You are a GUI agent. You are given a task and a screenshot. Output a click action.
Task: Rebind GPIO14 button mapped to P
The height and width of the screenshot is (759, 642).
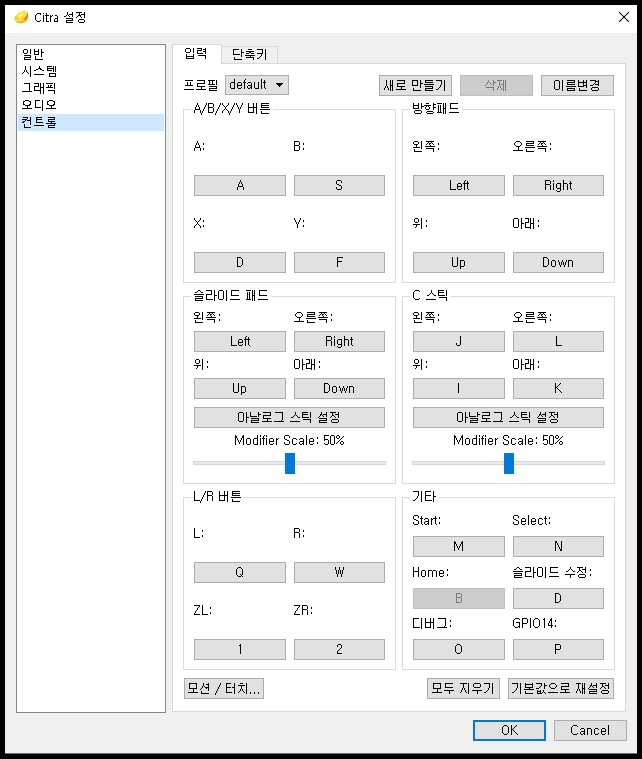click(558, 649)
